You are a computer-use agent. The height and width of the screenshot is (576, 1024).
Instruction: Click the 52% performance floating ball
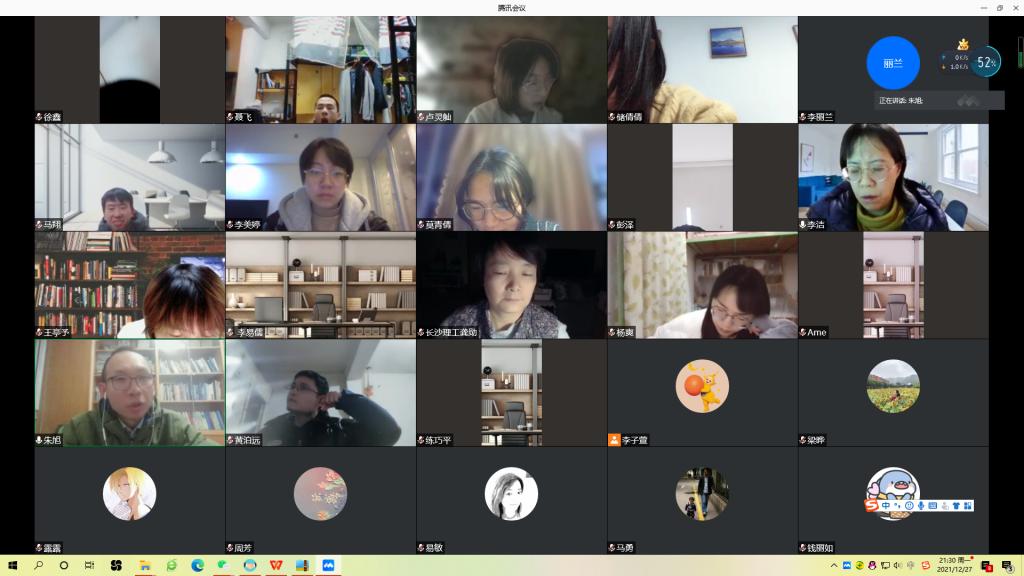(x=986, y=62)
